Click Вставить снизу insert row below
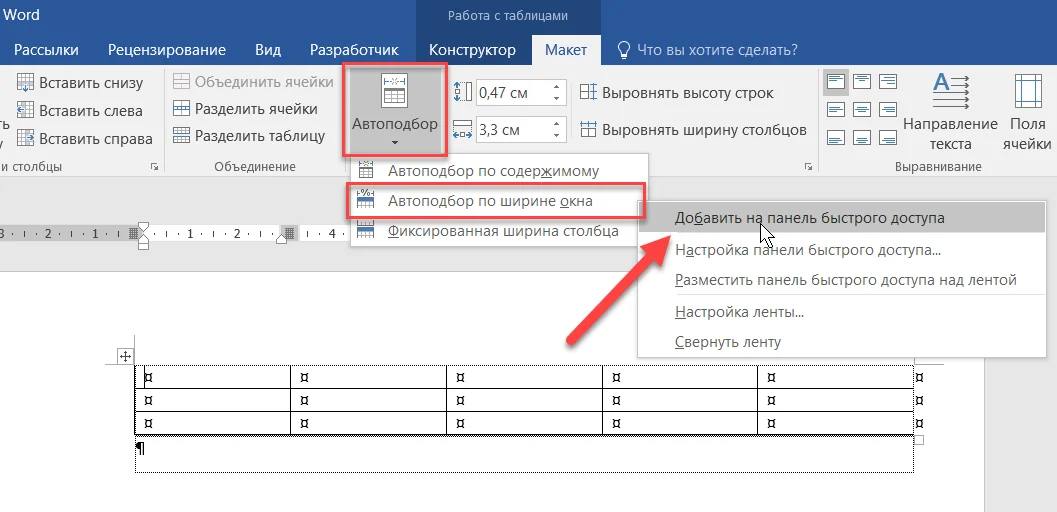This screenshot has width=1057, height=512. point(80,83)
